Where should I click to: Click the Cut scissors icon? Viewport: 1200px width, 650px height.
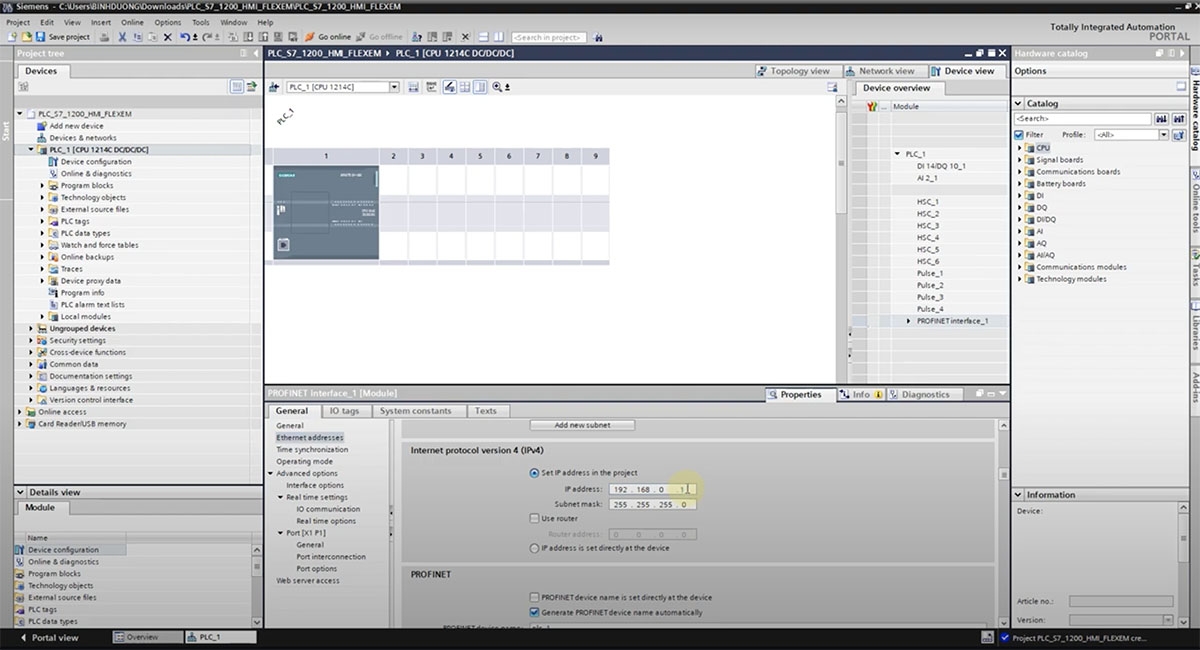123,37
